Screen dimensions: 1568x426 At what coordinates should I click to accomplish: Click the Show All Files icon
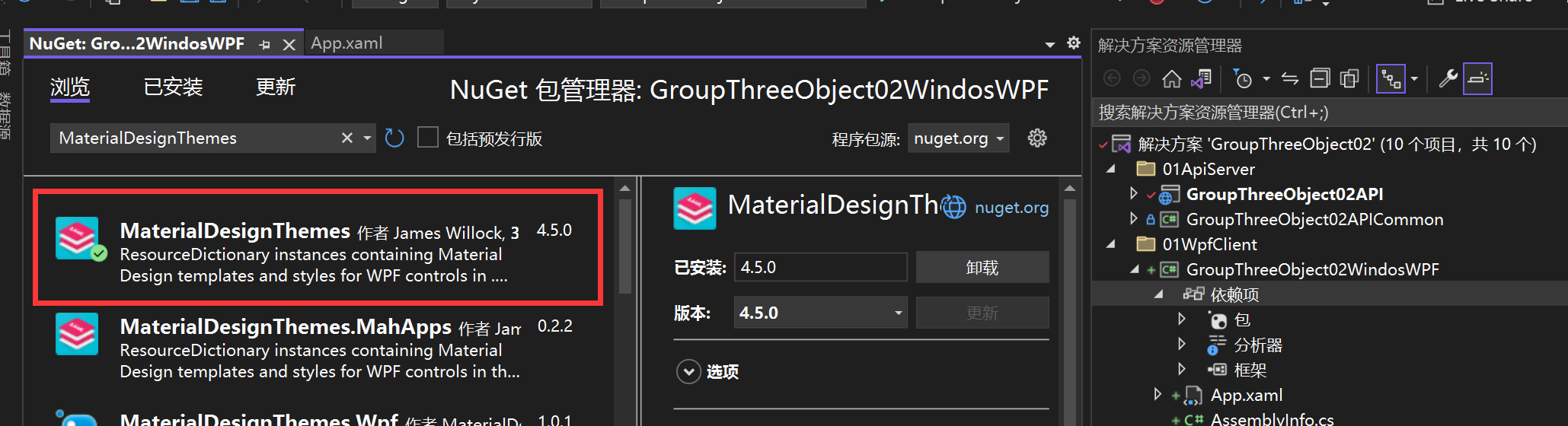[1349, 78]
